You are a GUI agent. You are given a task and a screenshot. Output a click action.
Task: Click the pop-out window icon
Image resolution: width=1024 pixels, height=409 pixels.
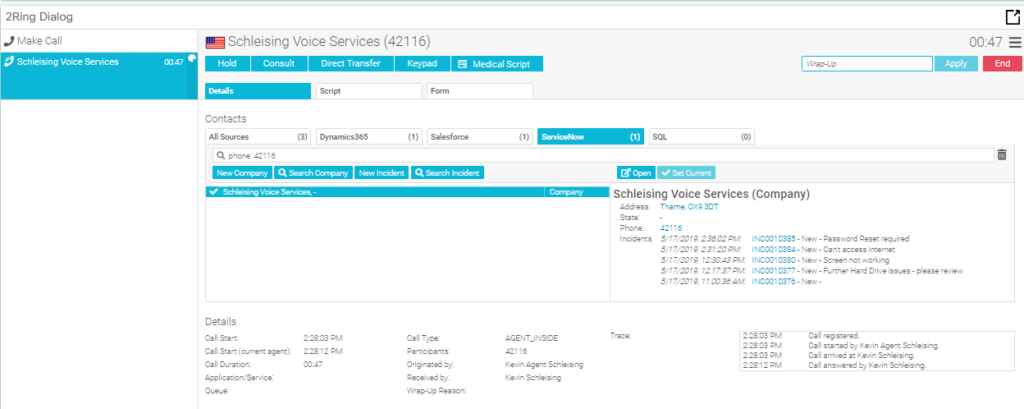point(1011,16)
